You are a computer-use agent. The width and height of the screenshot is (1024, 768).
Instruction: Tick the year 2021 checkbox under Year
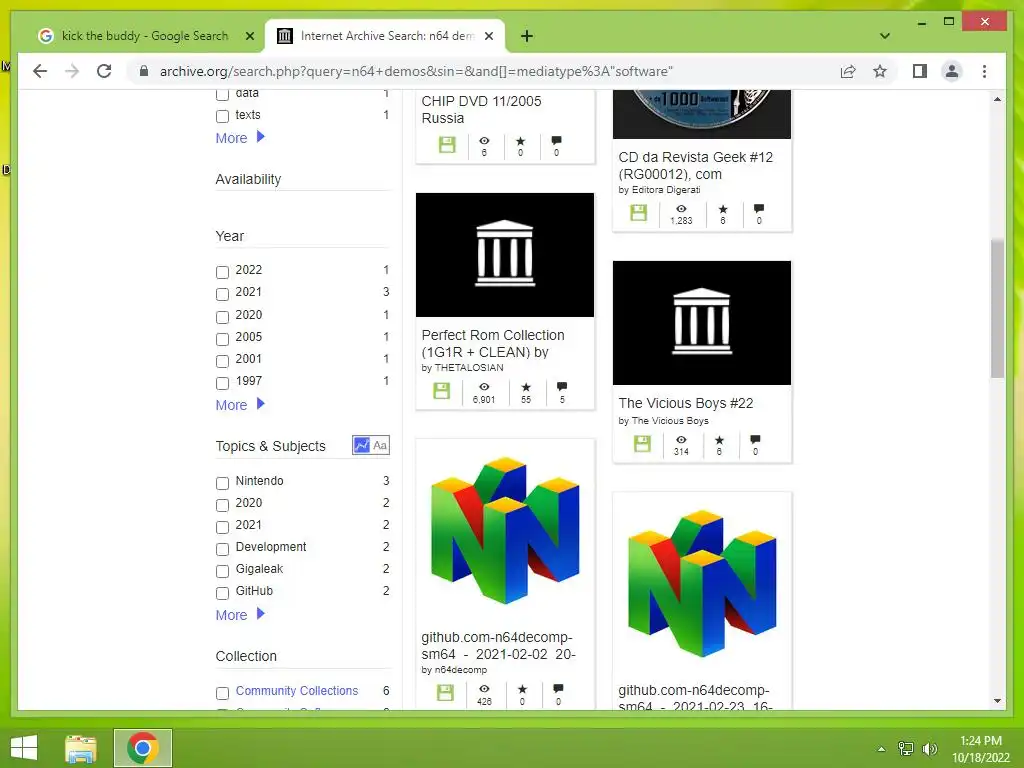[x=222, y=294]
